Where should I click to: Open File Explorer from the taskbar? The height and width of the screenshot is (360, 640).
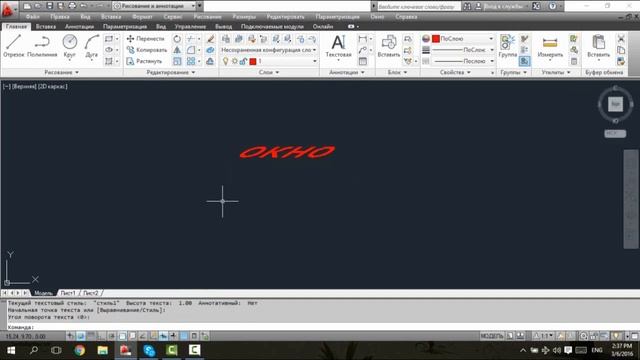(102, 350)
